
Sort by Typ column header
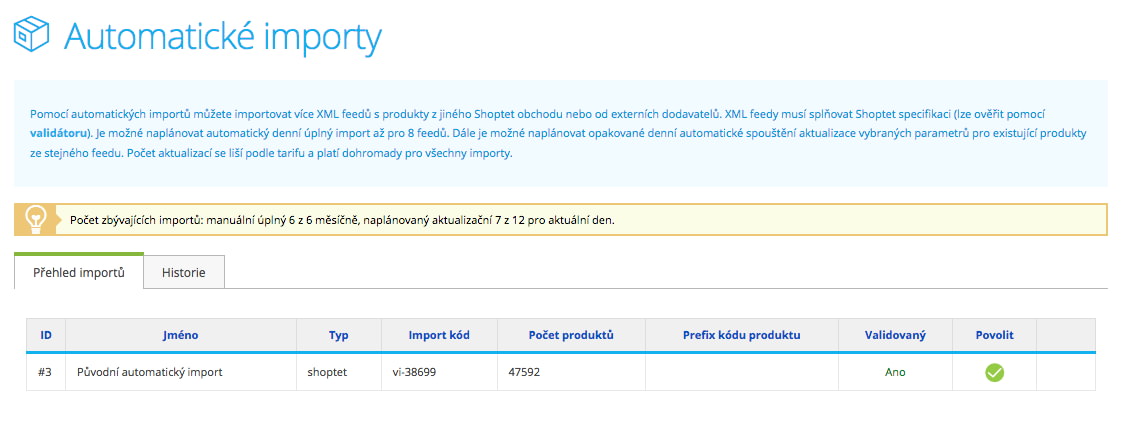pyautogui.click(x=339, y=335)
